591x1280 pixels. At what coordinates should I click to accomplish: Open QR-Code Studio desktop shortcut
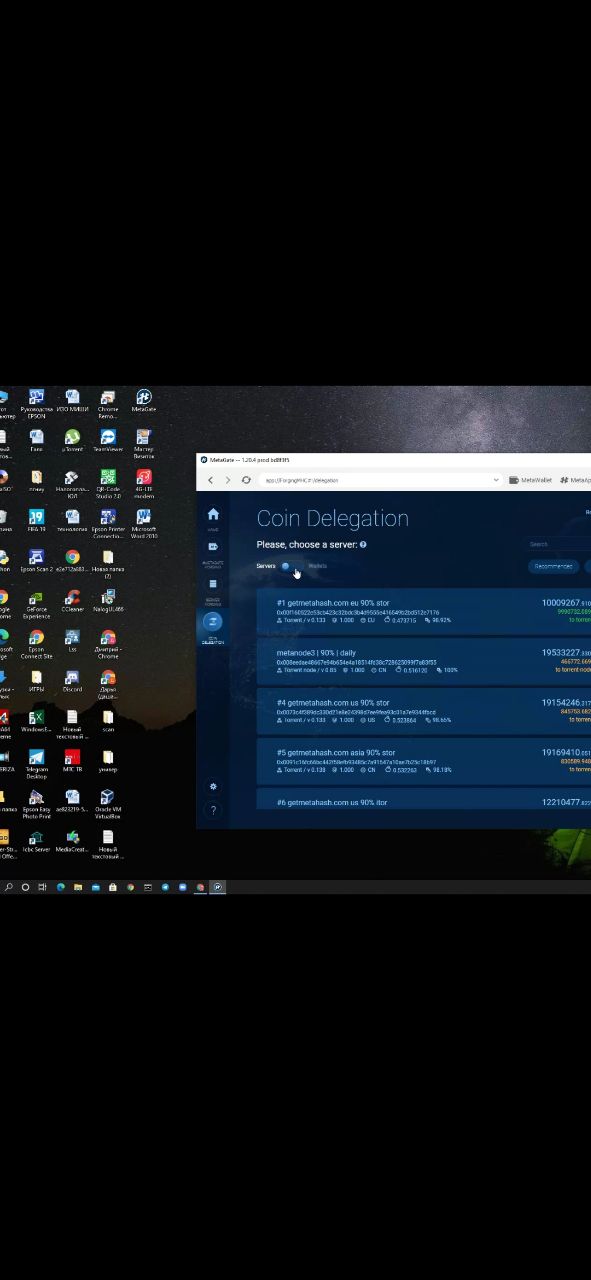click(108, 484)
